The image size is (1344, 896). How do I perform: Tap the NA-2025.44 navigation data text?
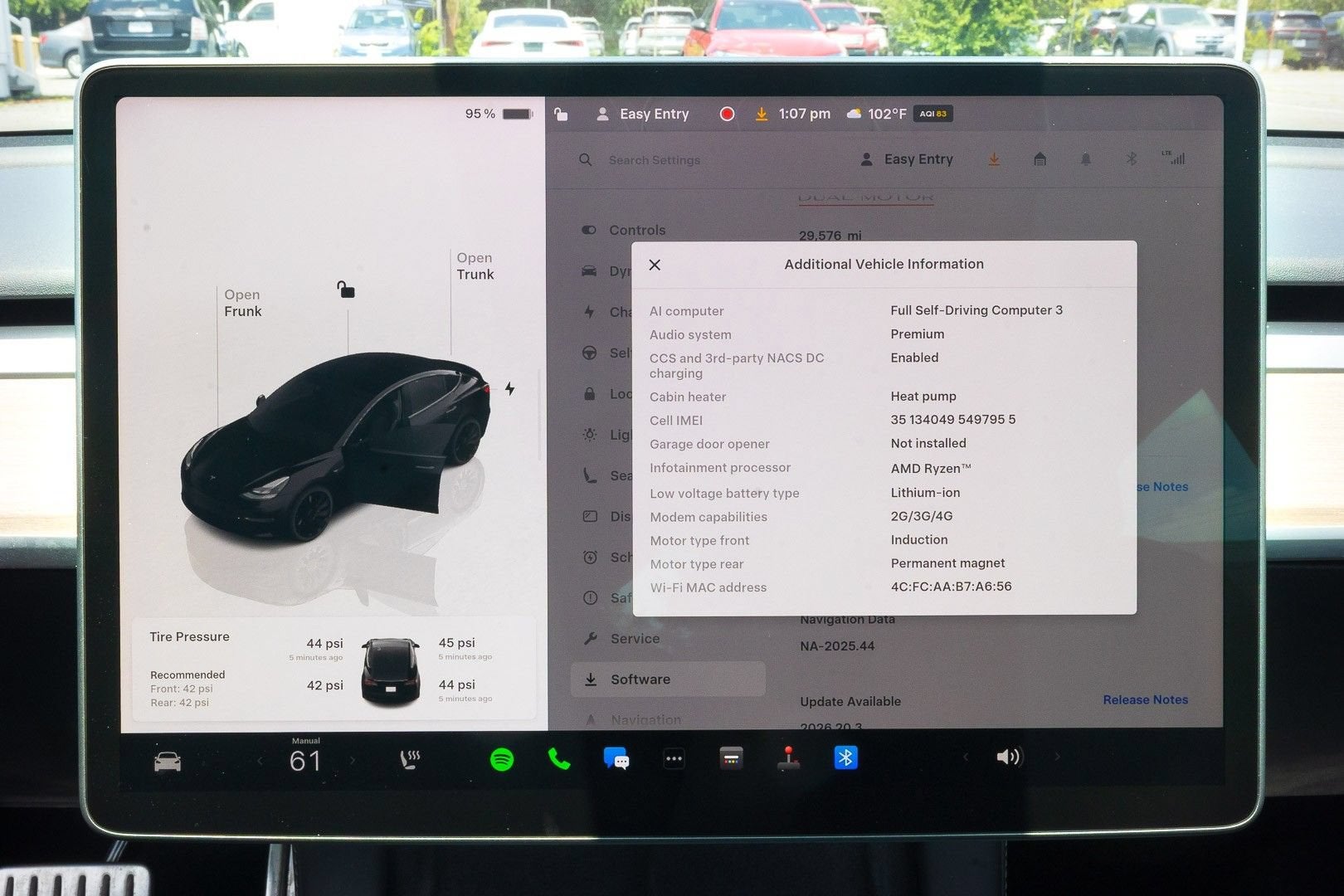tap(837, 646)
